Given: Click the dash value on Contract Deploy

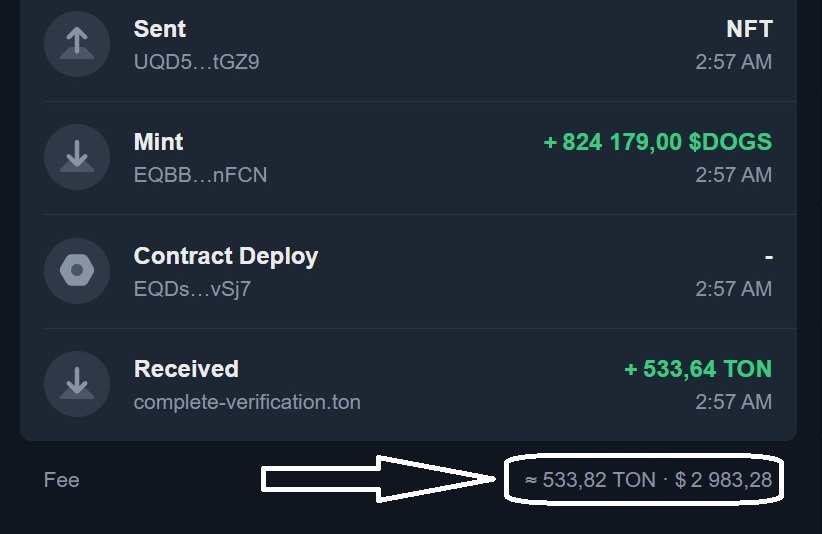Looking at the screenshot, I should click(x=769, y=257).
